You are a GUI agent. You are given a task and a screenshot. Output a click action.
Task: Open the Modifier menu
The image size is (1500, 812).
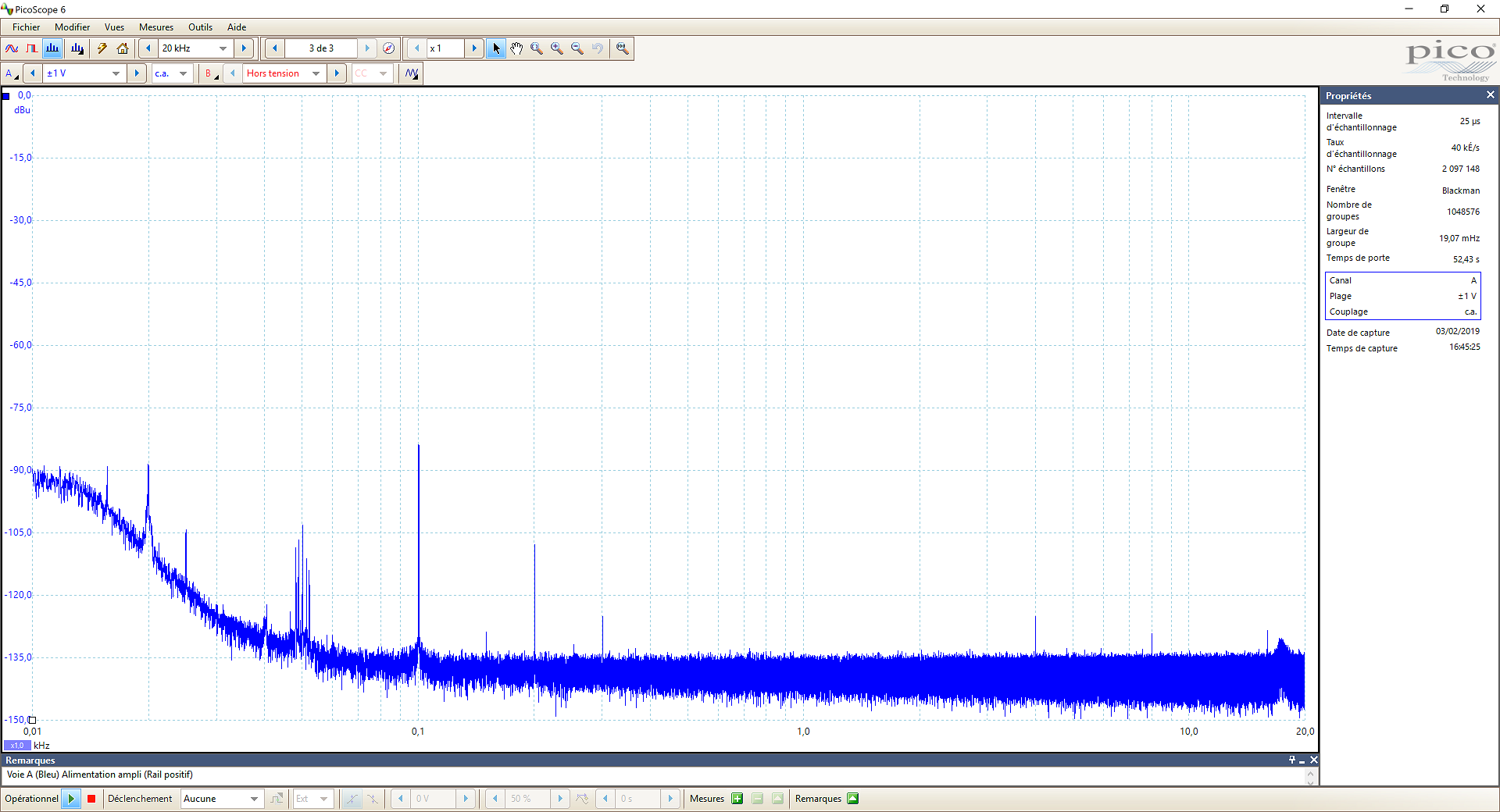(x=72, y=27)
